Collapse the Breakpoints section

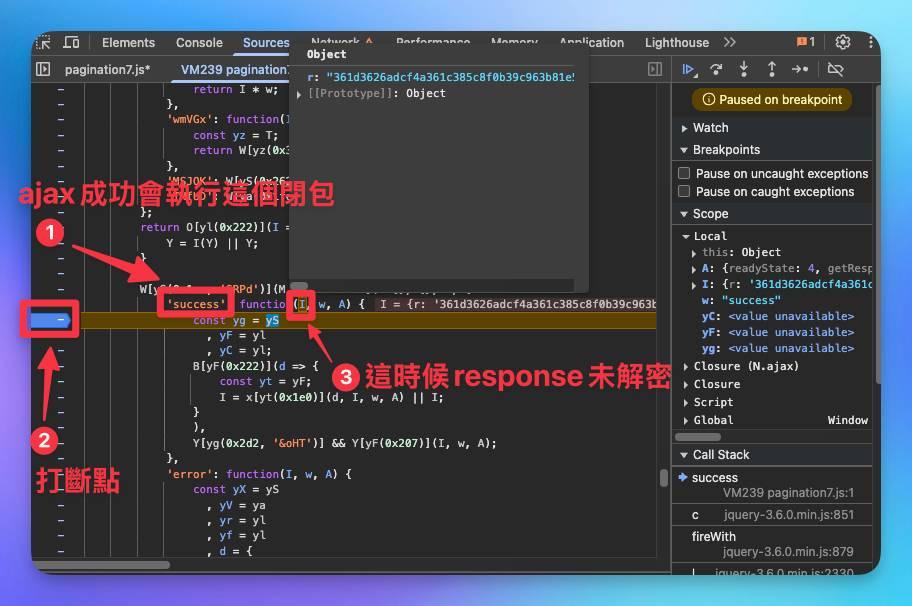pyautogui.click(x=685, y=150)
